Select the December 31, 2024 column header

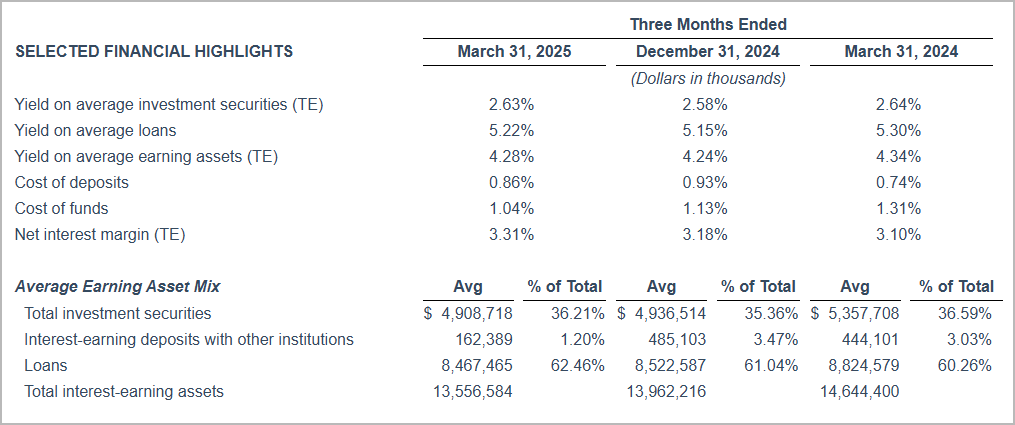(707, 52)
